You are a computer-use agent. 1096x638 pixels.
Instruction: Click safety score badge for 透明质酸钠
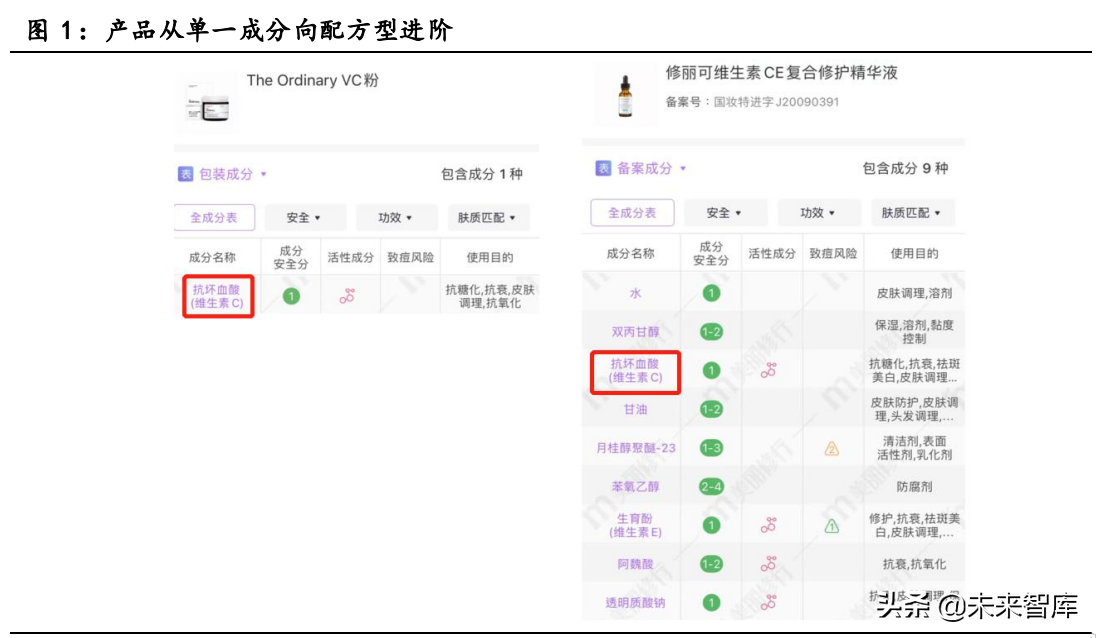tap(712, 602)
